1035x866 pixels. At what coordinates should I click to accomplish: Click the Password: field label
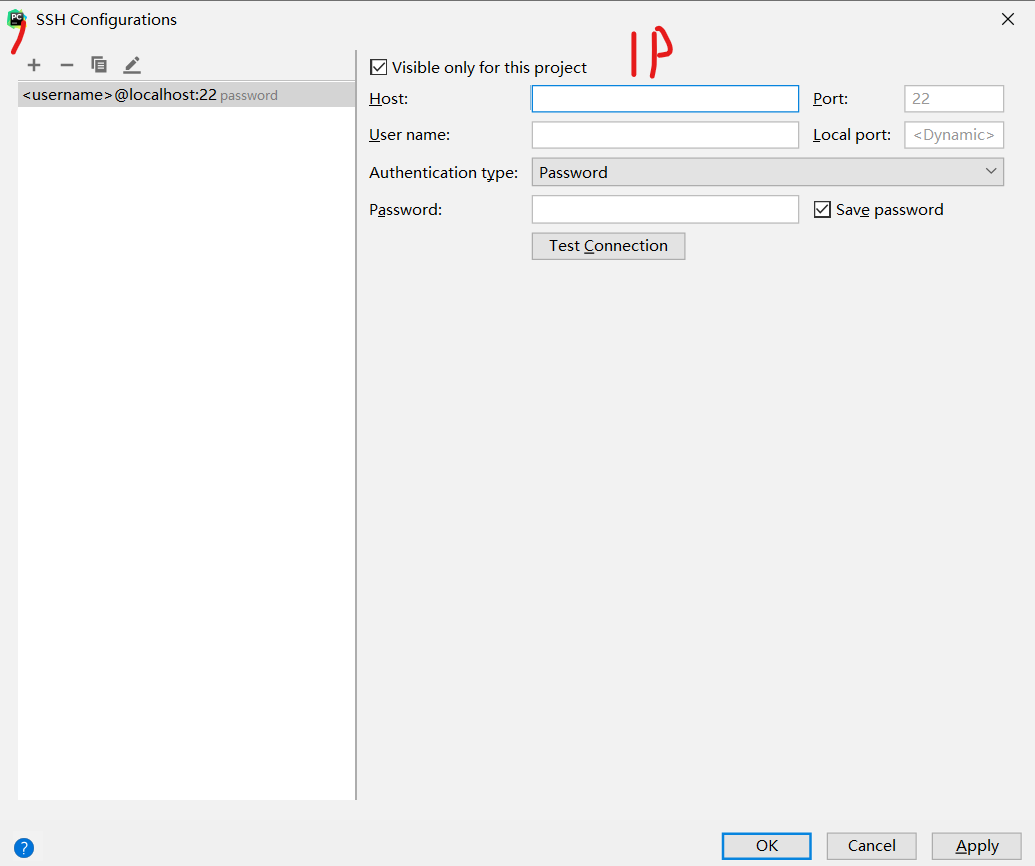click(x=405, y=209)
